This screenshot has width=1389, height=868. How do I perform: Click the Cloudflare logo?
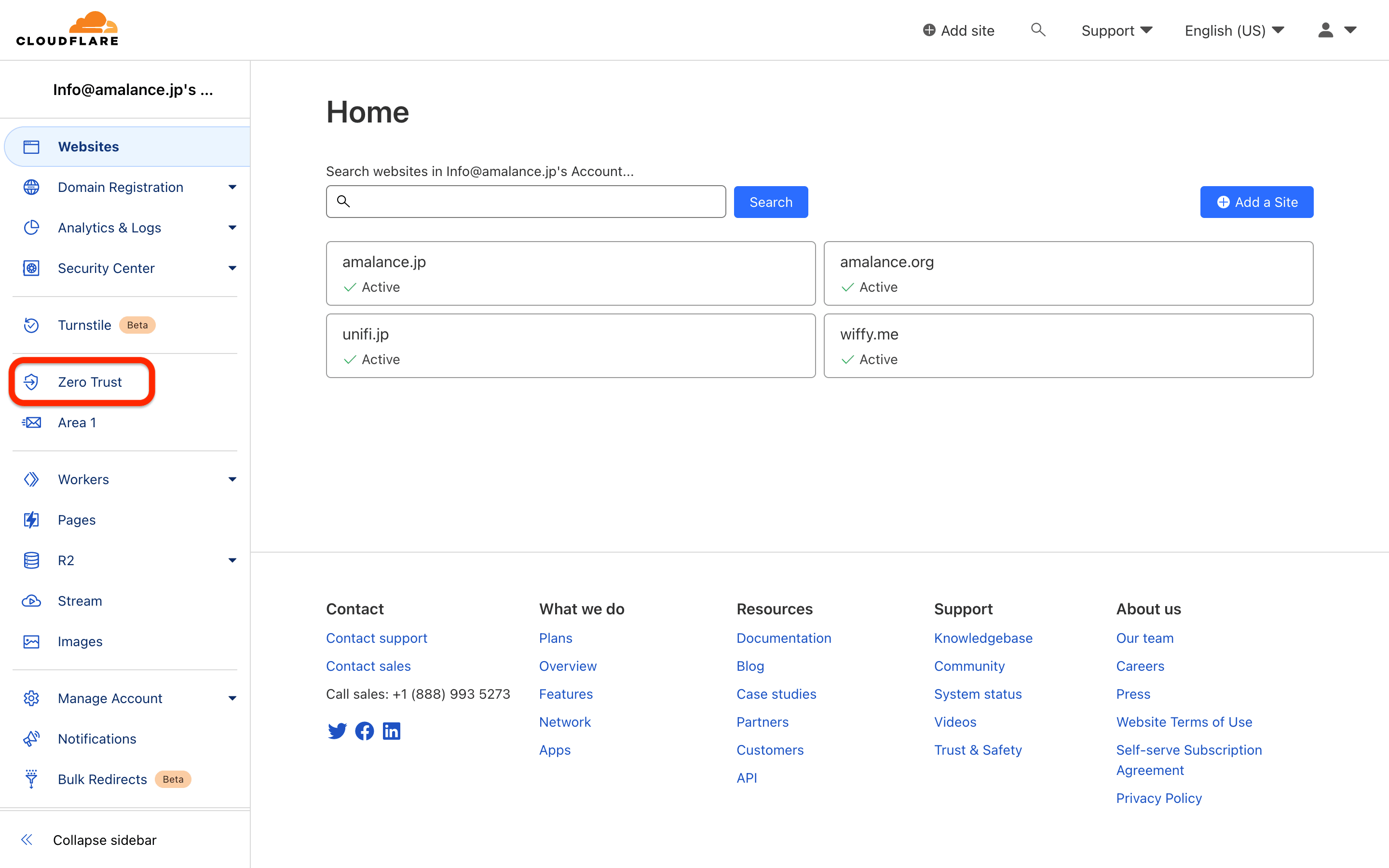click(x=67, y=29)
